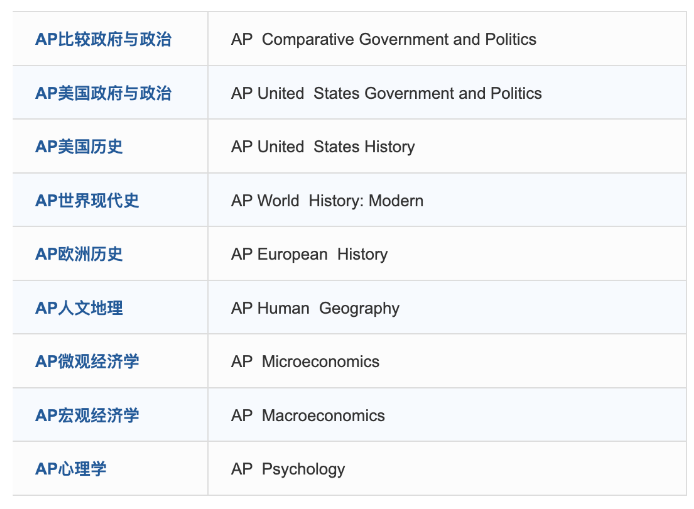Click the AP World History: Modern cell

click(x=327, y=201)
